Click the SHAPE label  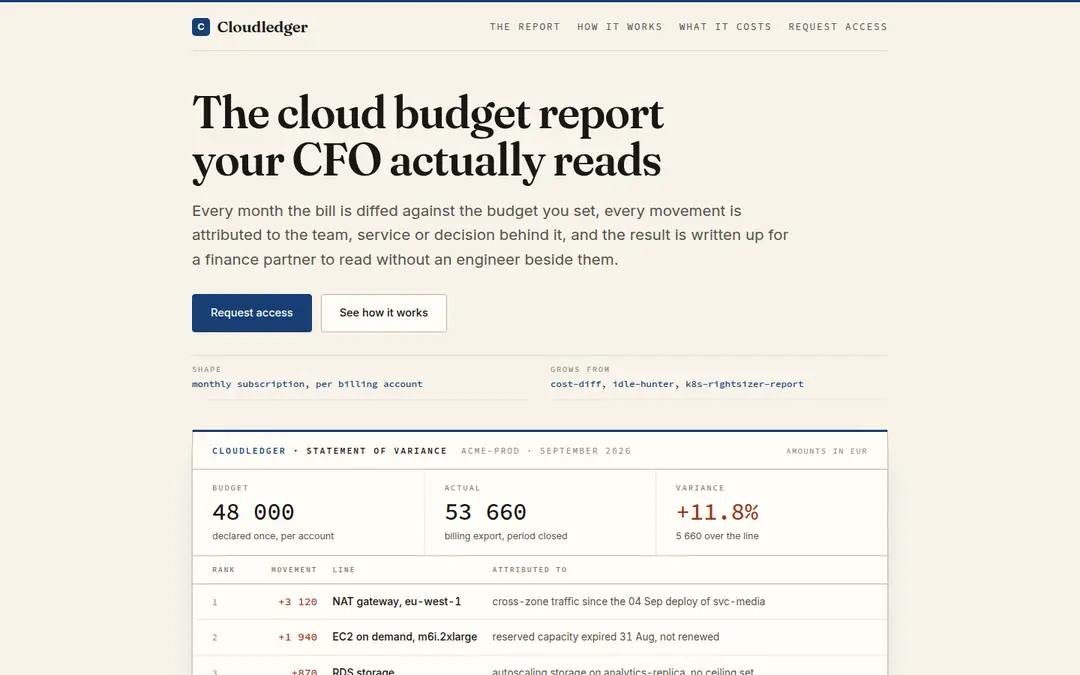coord(207,369)
